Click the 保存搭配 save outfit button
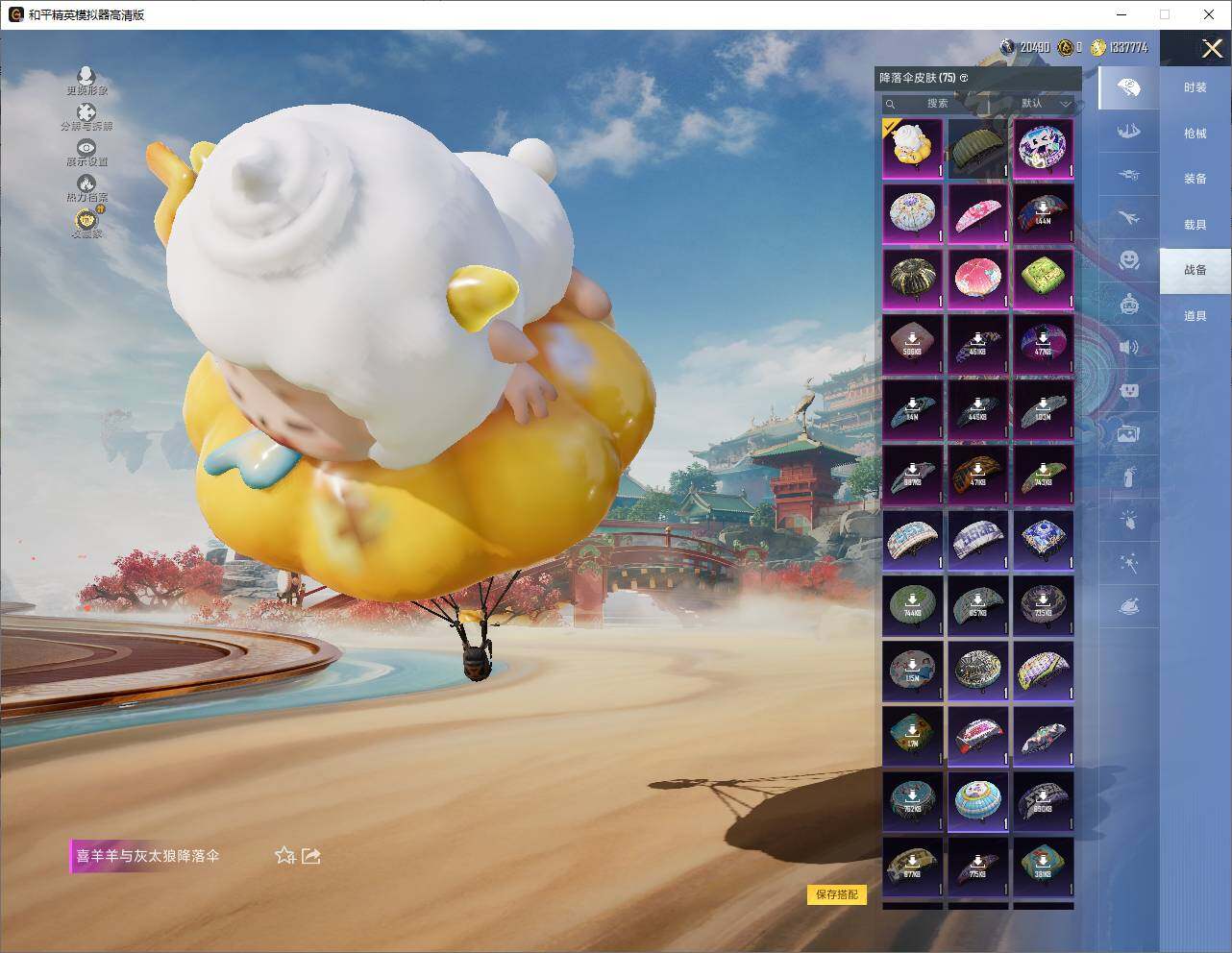The image size is (1232, 953). click(x=837, y=894)
